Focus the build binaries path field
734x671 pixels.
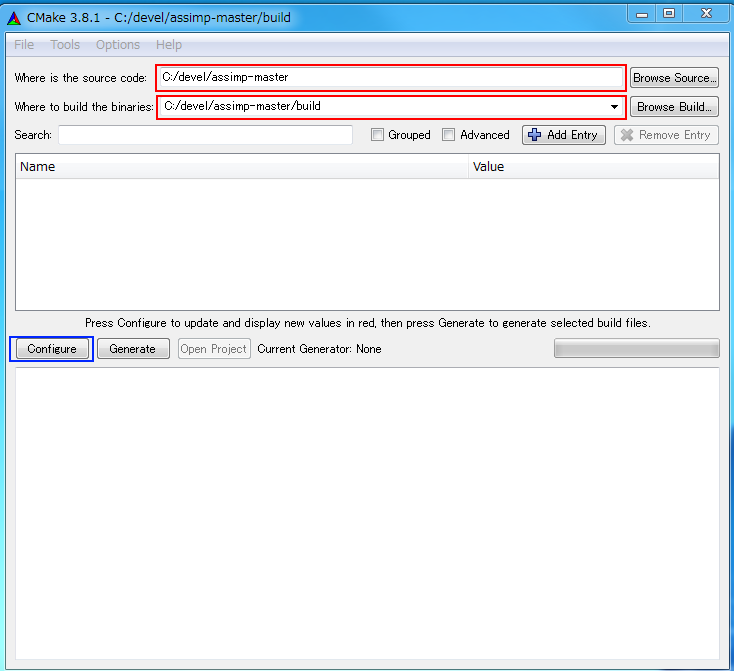391,107
